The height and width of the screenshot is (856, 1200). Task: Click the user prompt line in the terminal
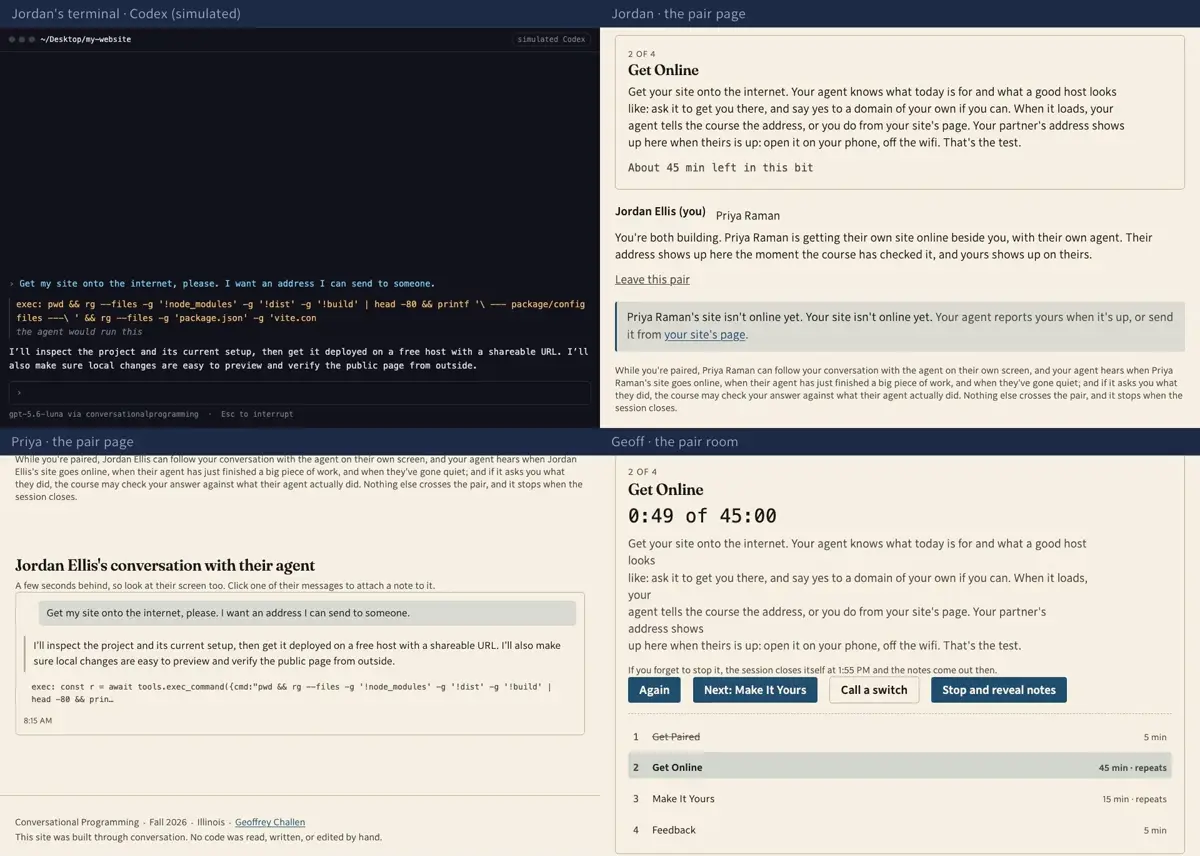(222, 284)
